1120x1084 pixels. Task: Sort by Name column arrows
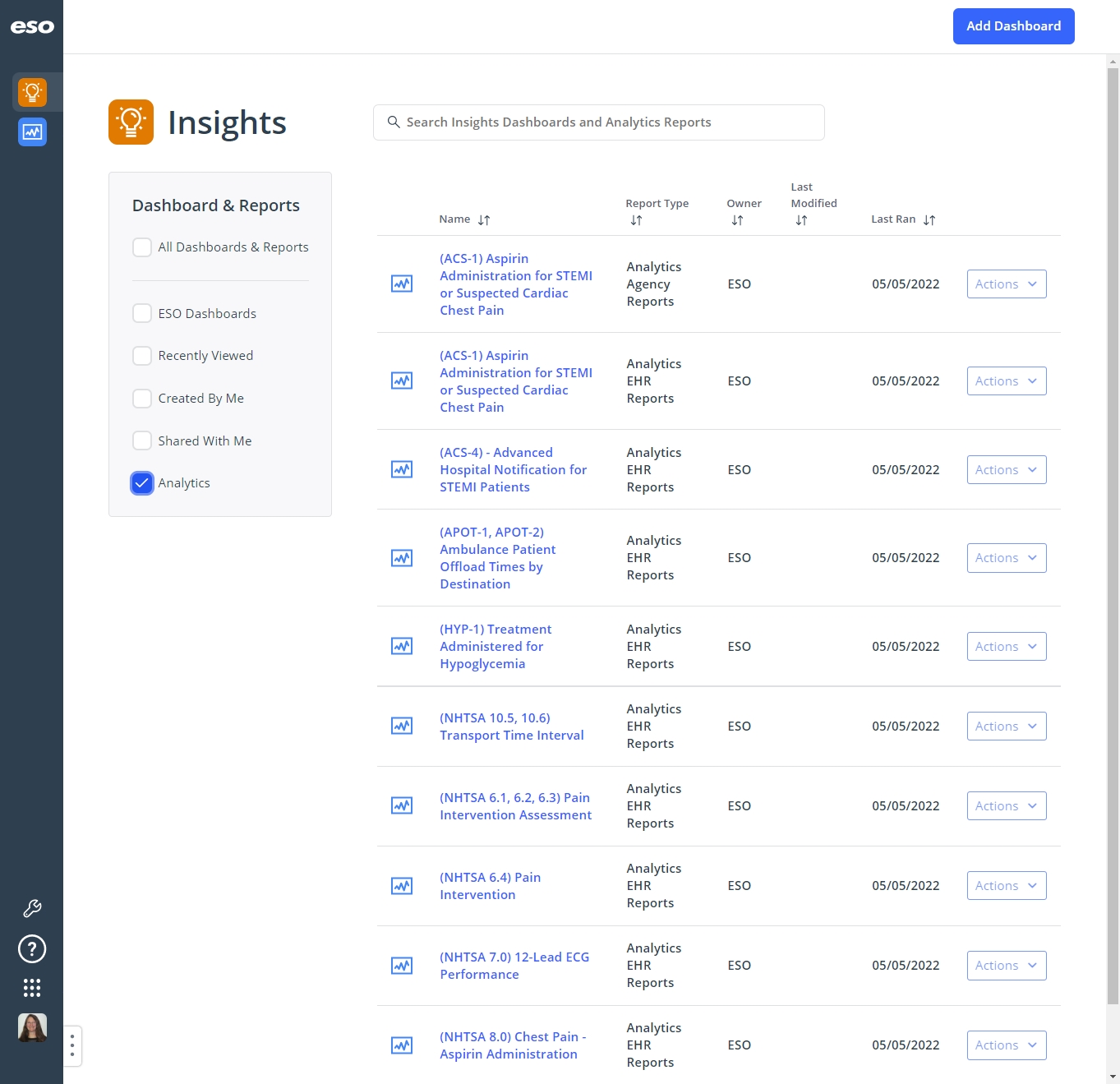tap(484, 220)
